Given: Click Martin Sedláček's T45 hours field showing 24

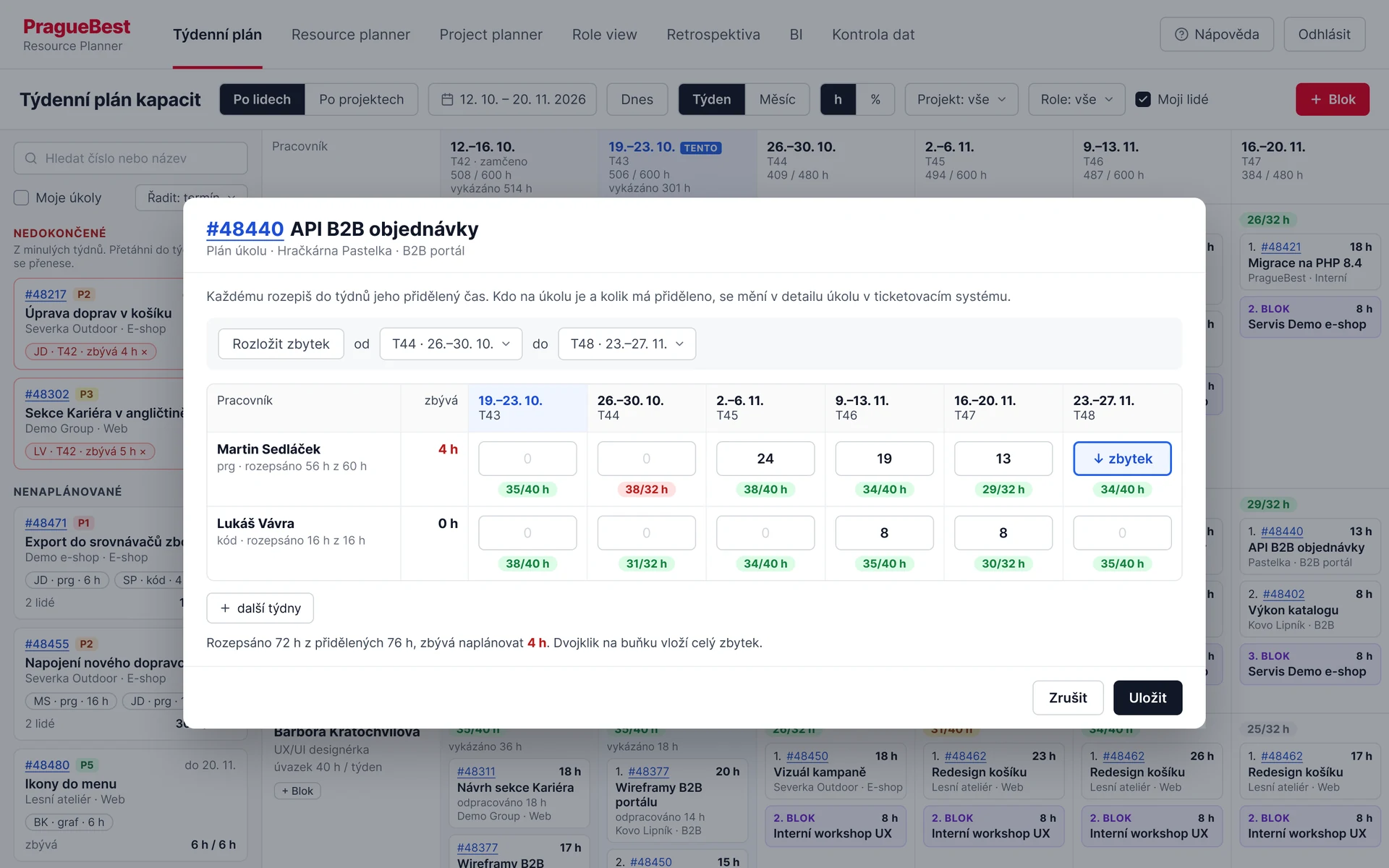Looking at the screenshot, I should (x=765, y=459).
